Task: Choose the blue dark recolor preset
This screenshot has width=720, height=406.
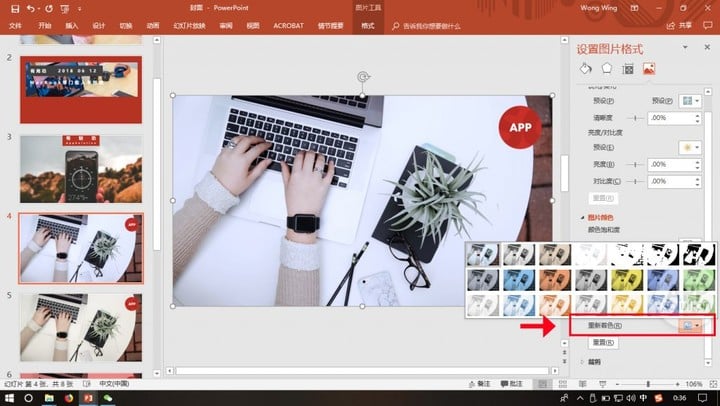Action: coord(519,280)
